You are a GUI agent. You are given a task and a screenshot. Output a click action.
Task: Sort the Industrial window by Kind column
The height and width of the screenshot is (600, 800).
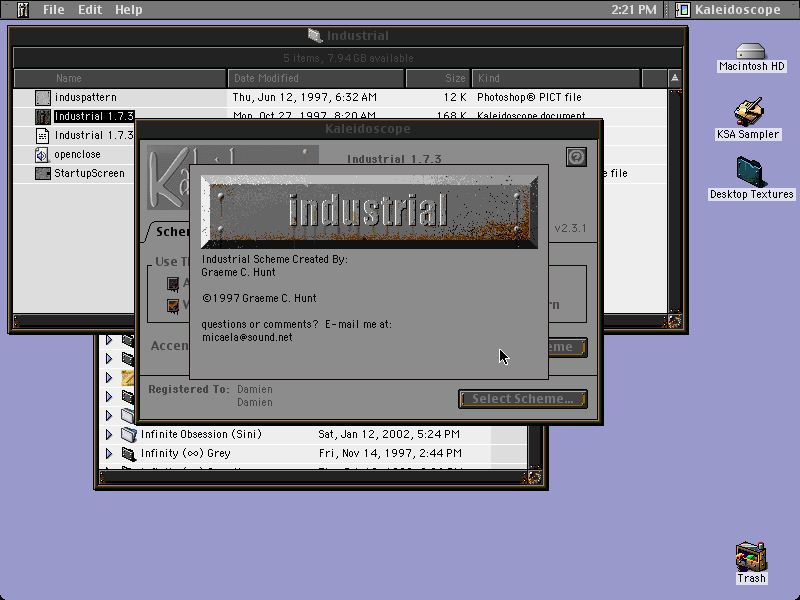tap(556, 78)
